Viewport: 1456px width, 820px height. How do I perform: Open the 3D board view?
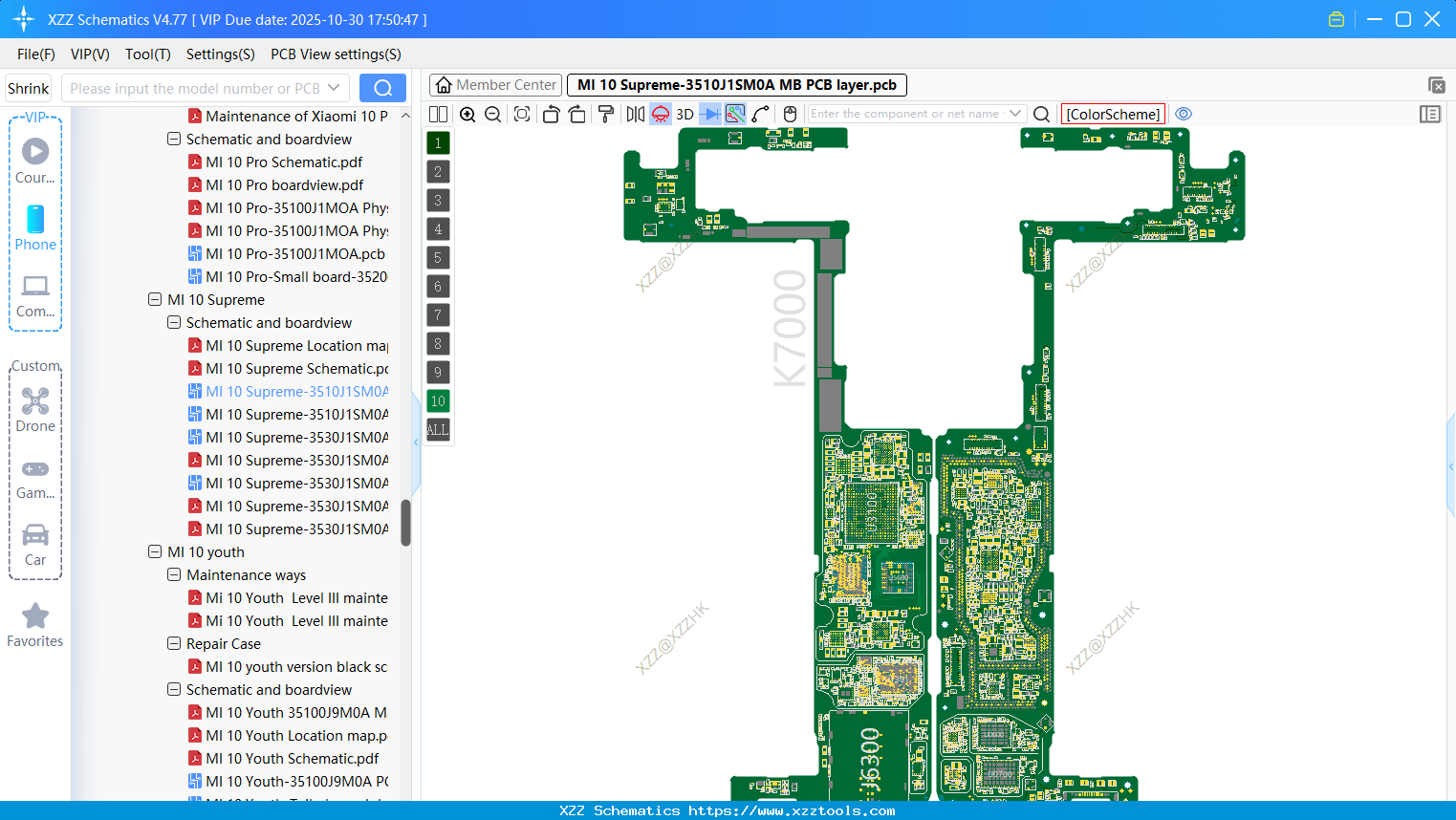(685, 114)
